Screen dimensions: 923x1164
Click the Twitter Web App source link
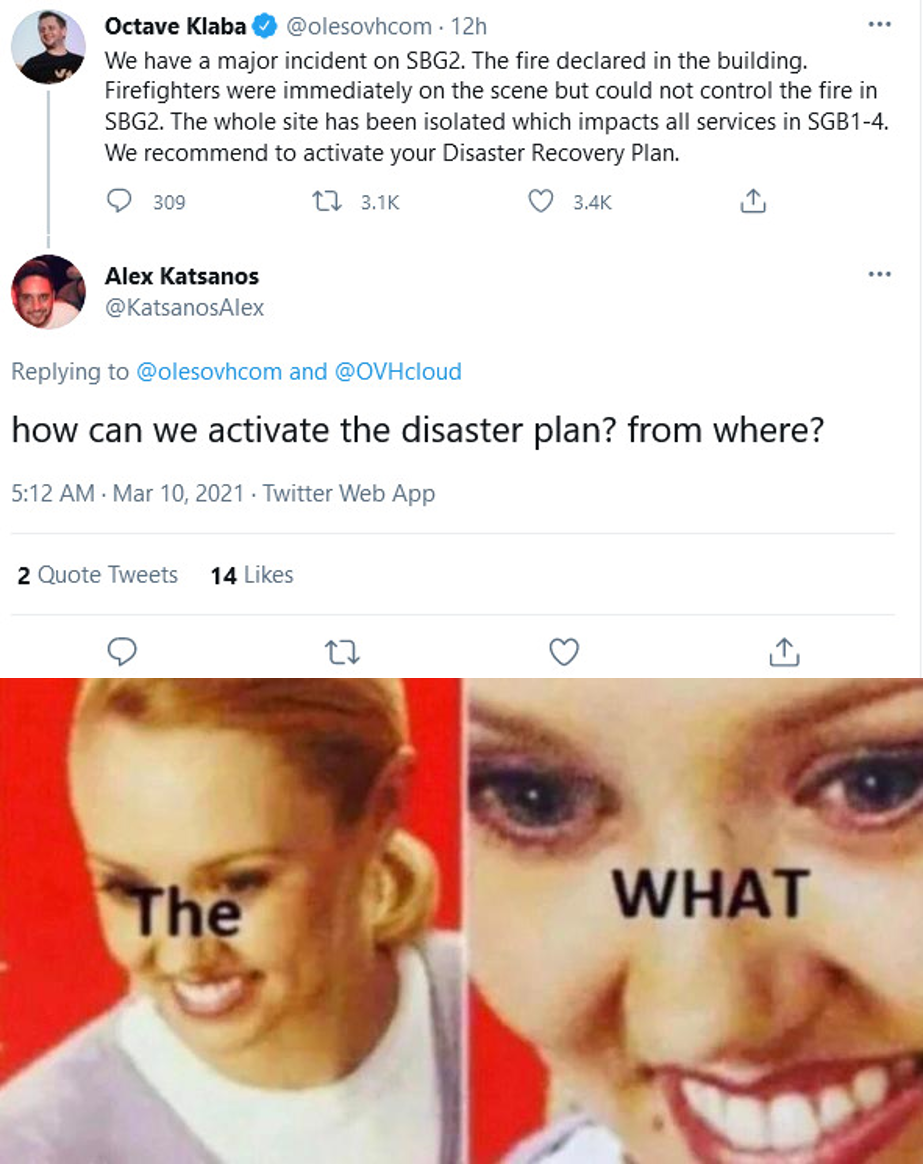[x=348, y=493]
